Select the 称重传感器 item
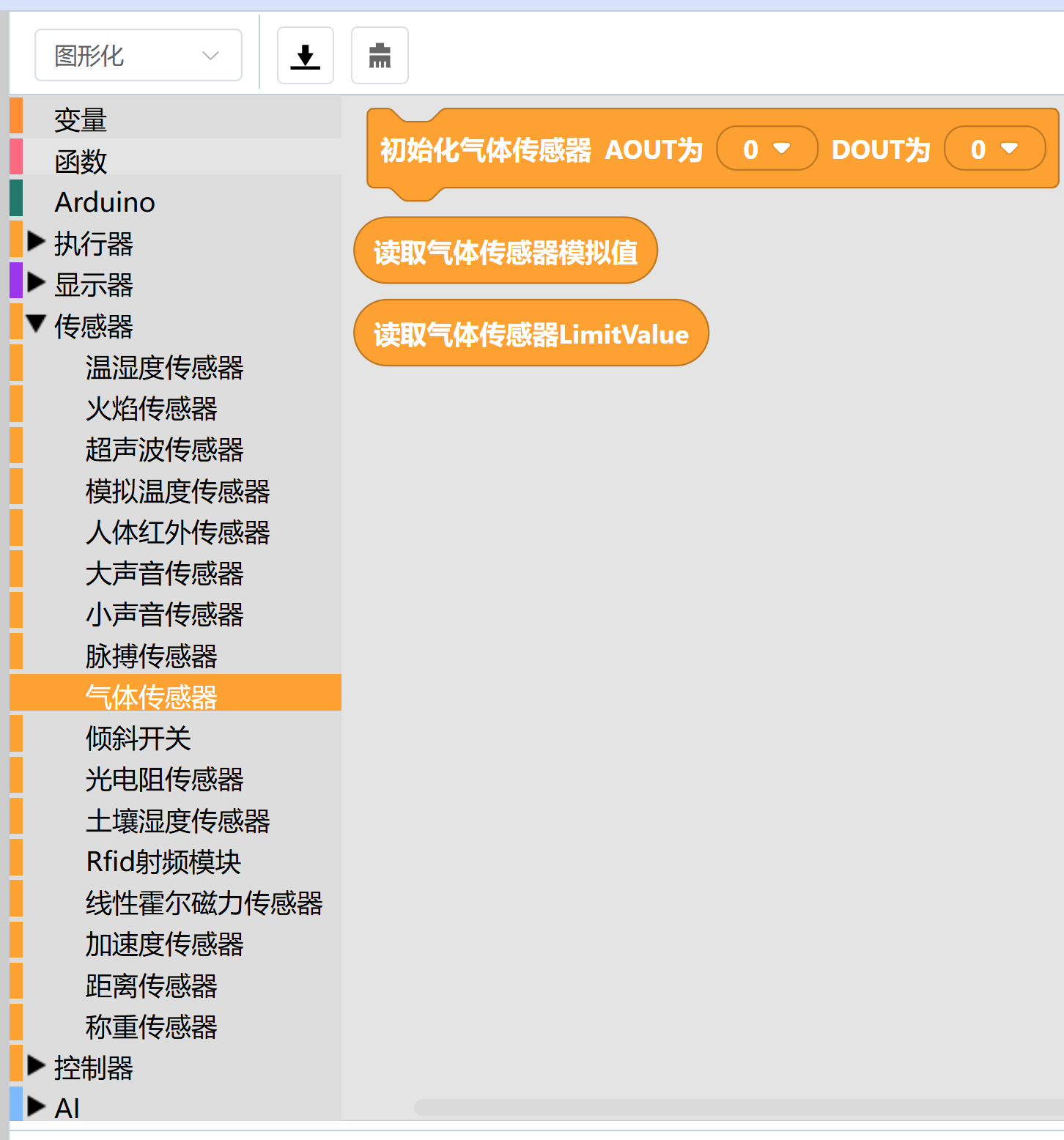This screenshot has height=1140, width=1064. click(x=151, y=1026)
